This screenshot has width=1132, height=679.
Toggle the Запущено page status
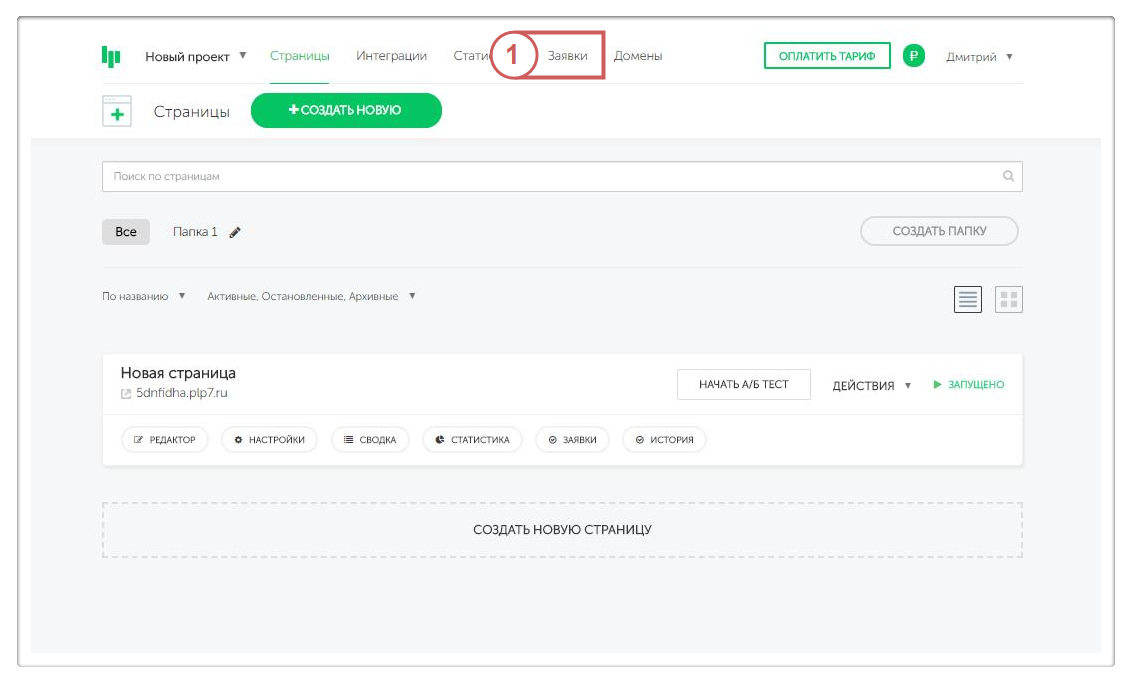pyautogui.click(x=968, y=385)
